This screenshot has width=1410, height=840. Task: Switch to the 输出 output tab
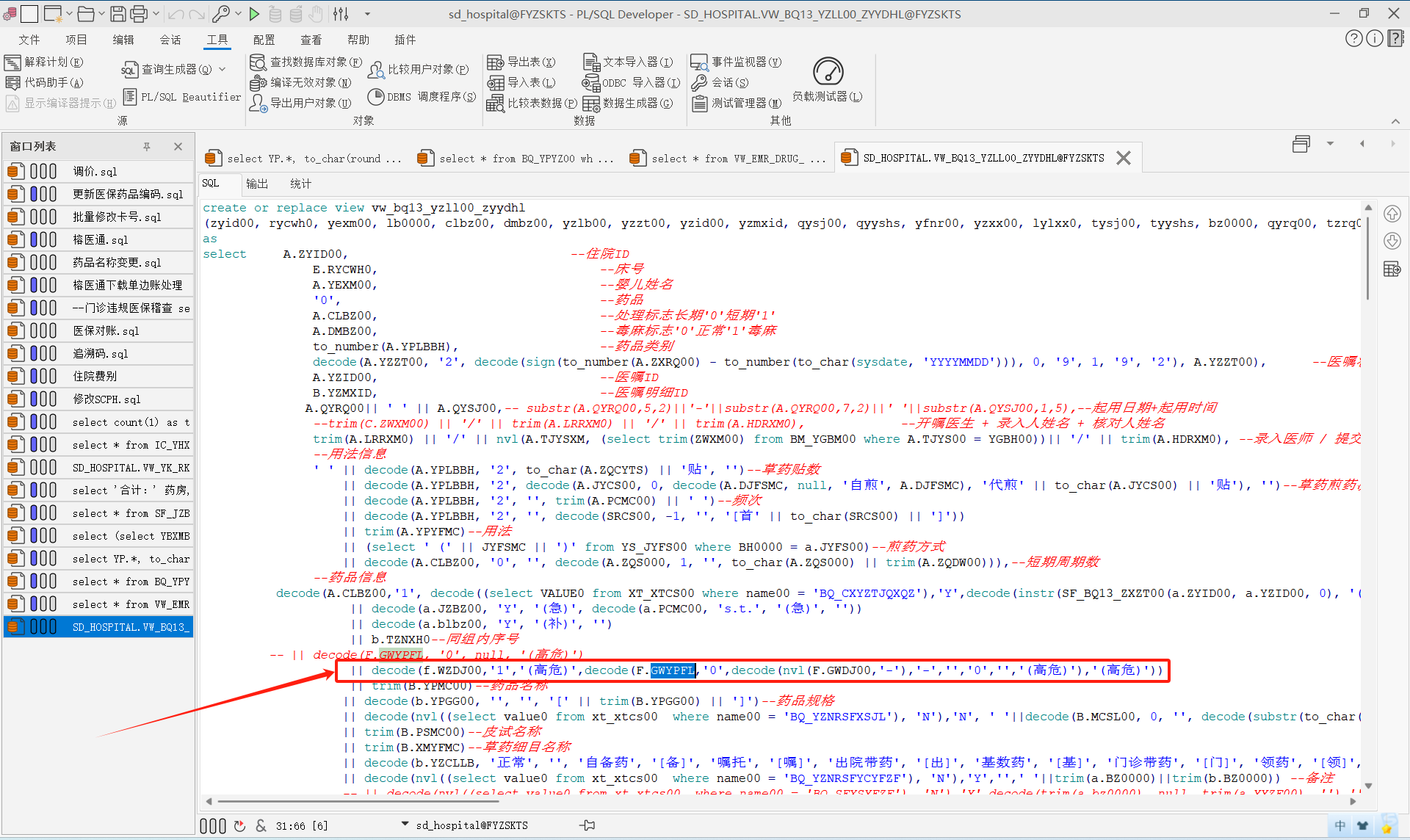coord(257,184)
